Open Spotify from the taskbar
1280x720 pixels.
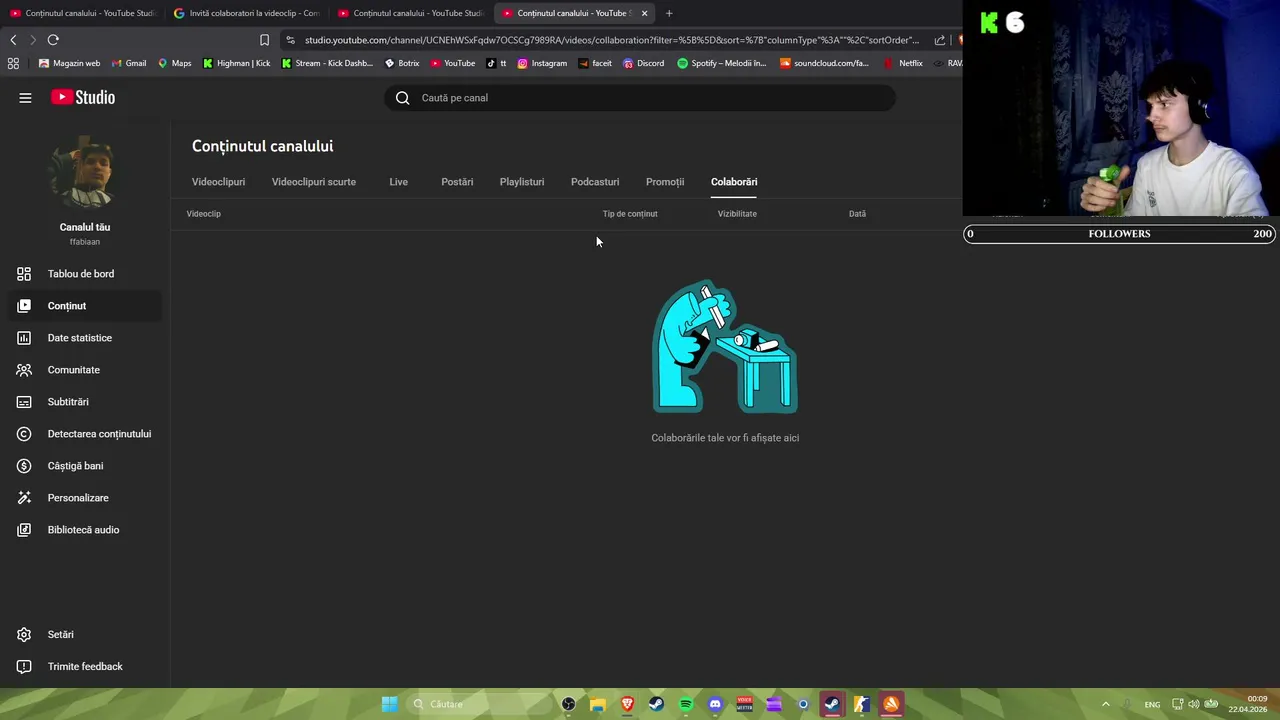[686, 704]
